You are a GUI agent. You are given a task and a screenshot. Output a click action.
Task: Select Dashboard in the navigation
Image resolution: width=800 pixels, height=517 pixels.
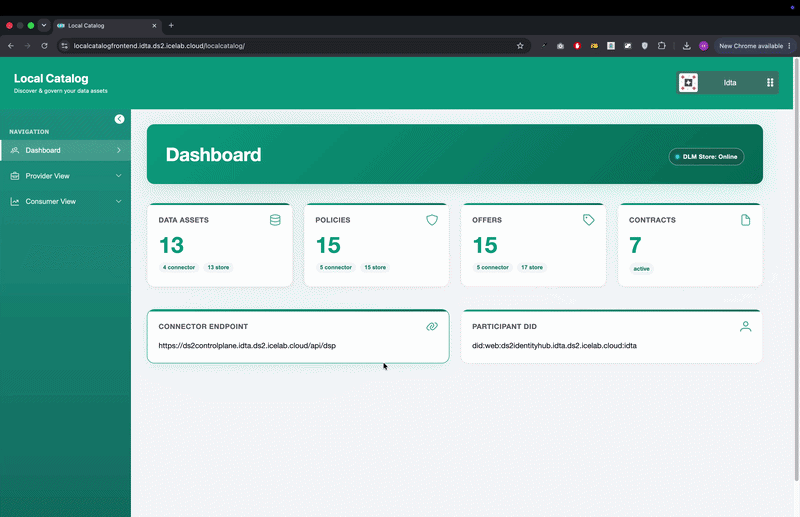point(65,150)
